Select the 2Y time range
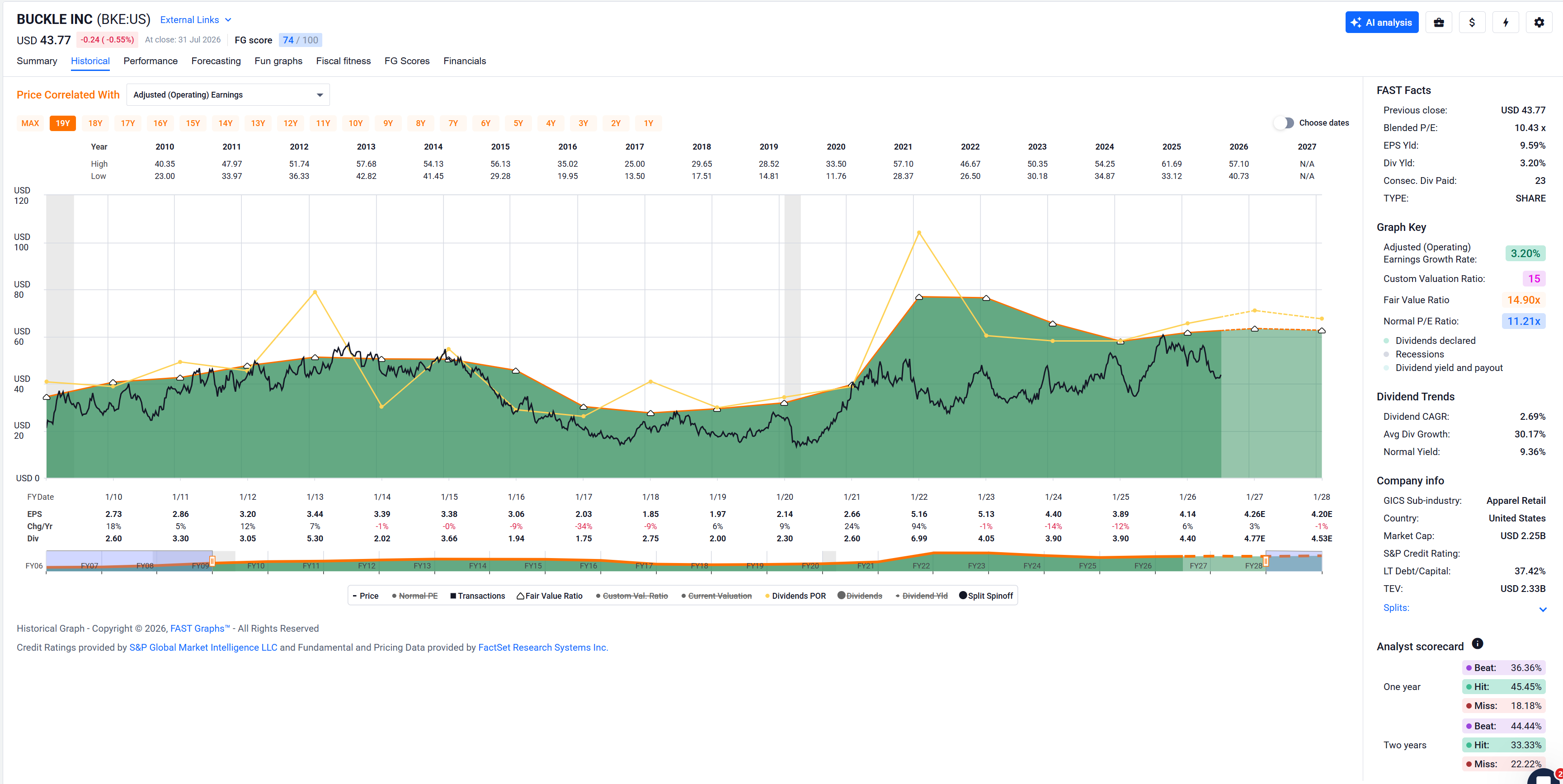 coord(616,123)
